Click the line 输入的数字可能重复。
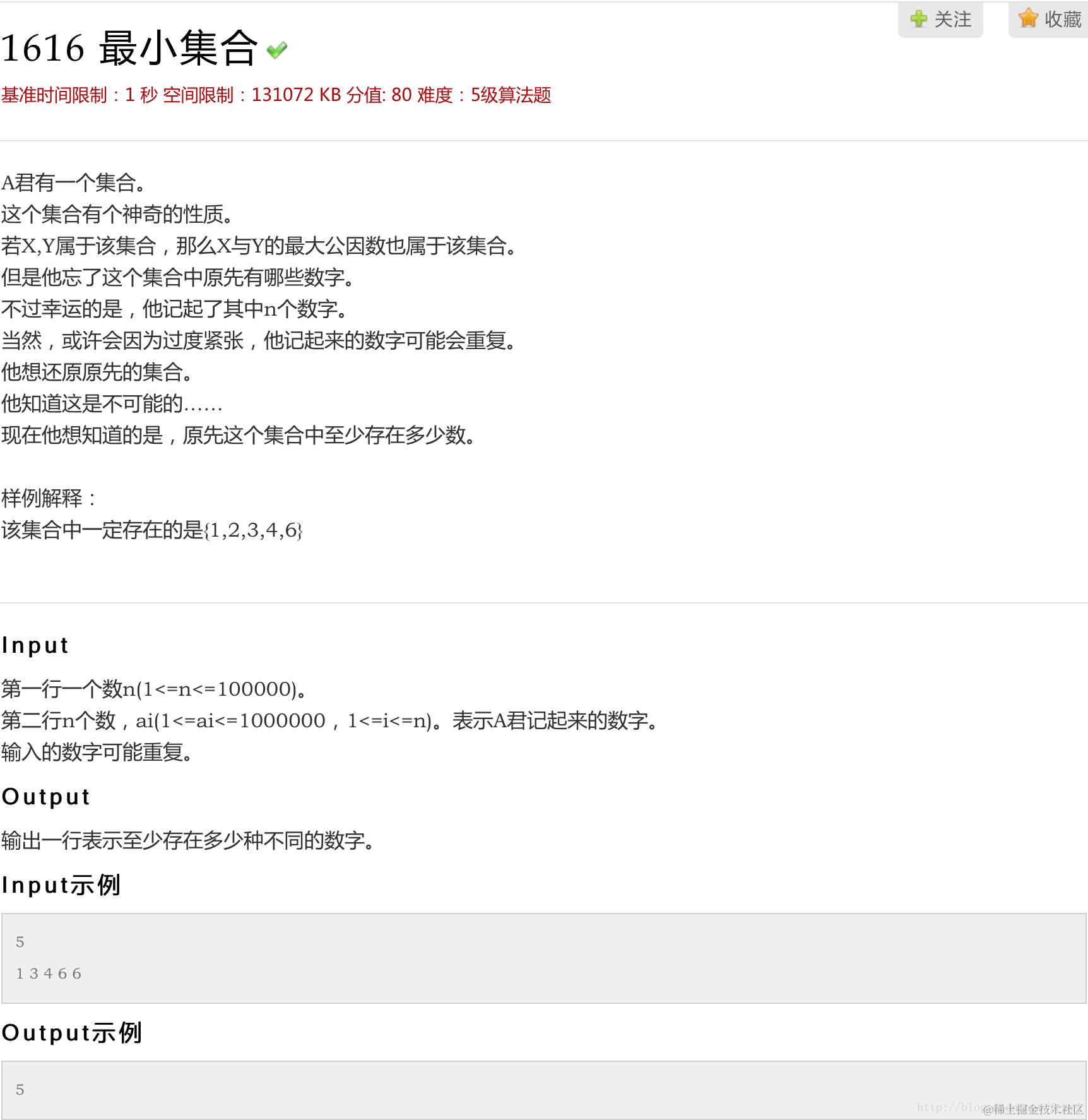The height and width of the screenshot is (1120, 1088). (x=97, y=753)
